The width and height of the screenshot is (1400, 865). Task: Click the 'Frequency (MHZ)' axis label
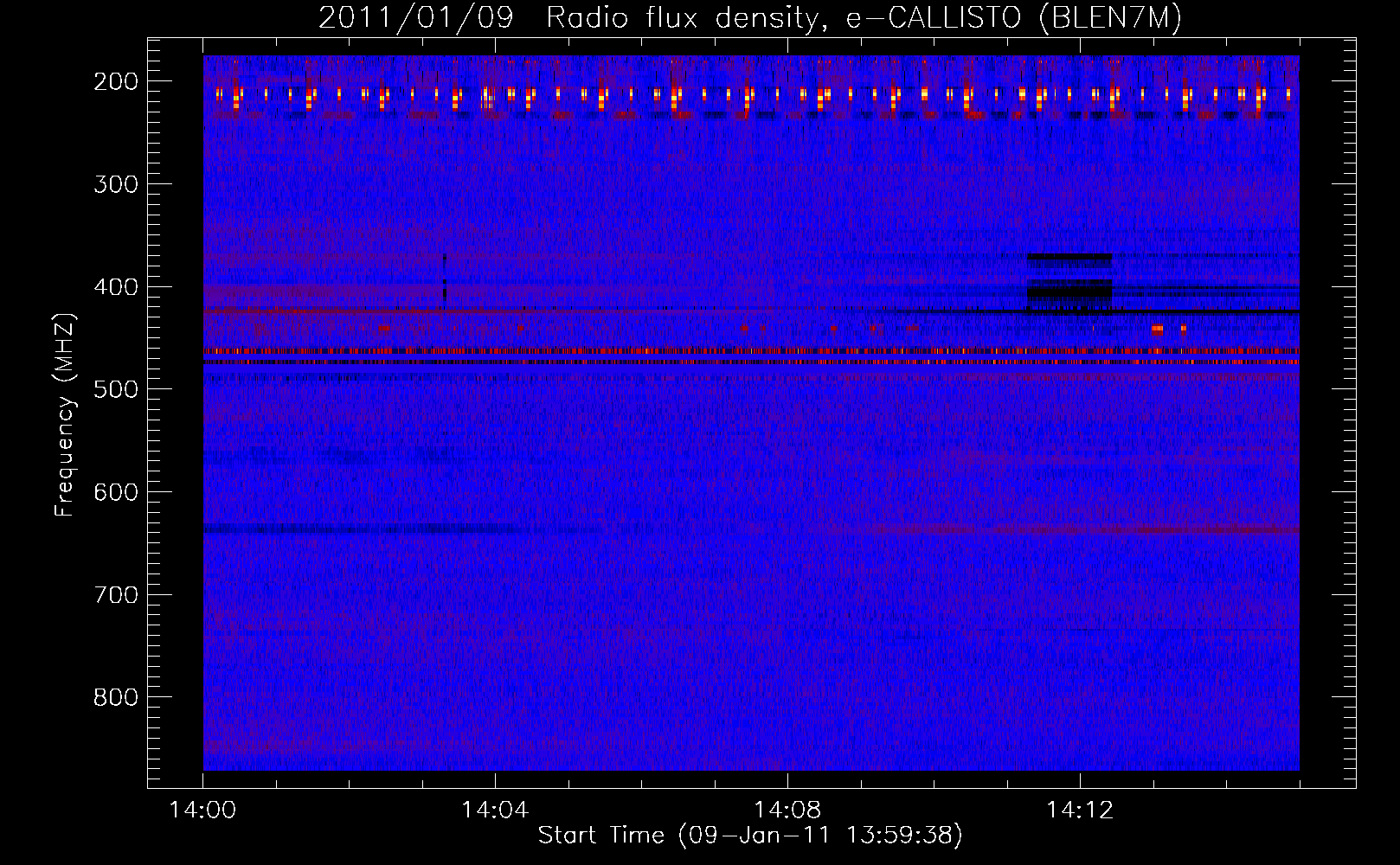[65, 415]
